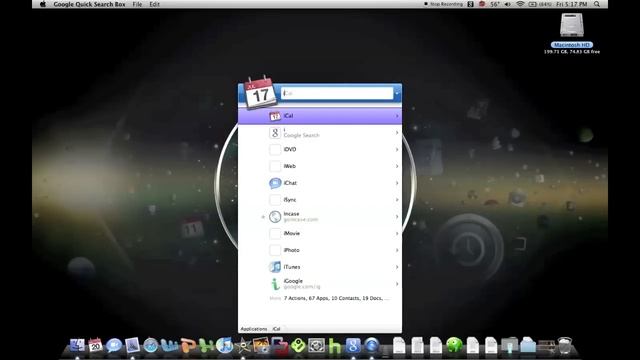Click the 56° temperature menu bar item

click(x=495, y=4)
